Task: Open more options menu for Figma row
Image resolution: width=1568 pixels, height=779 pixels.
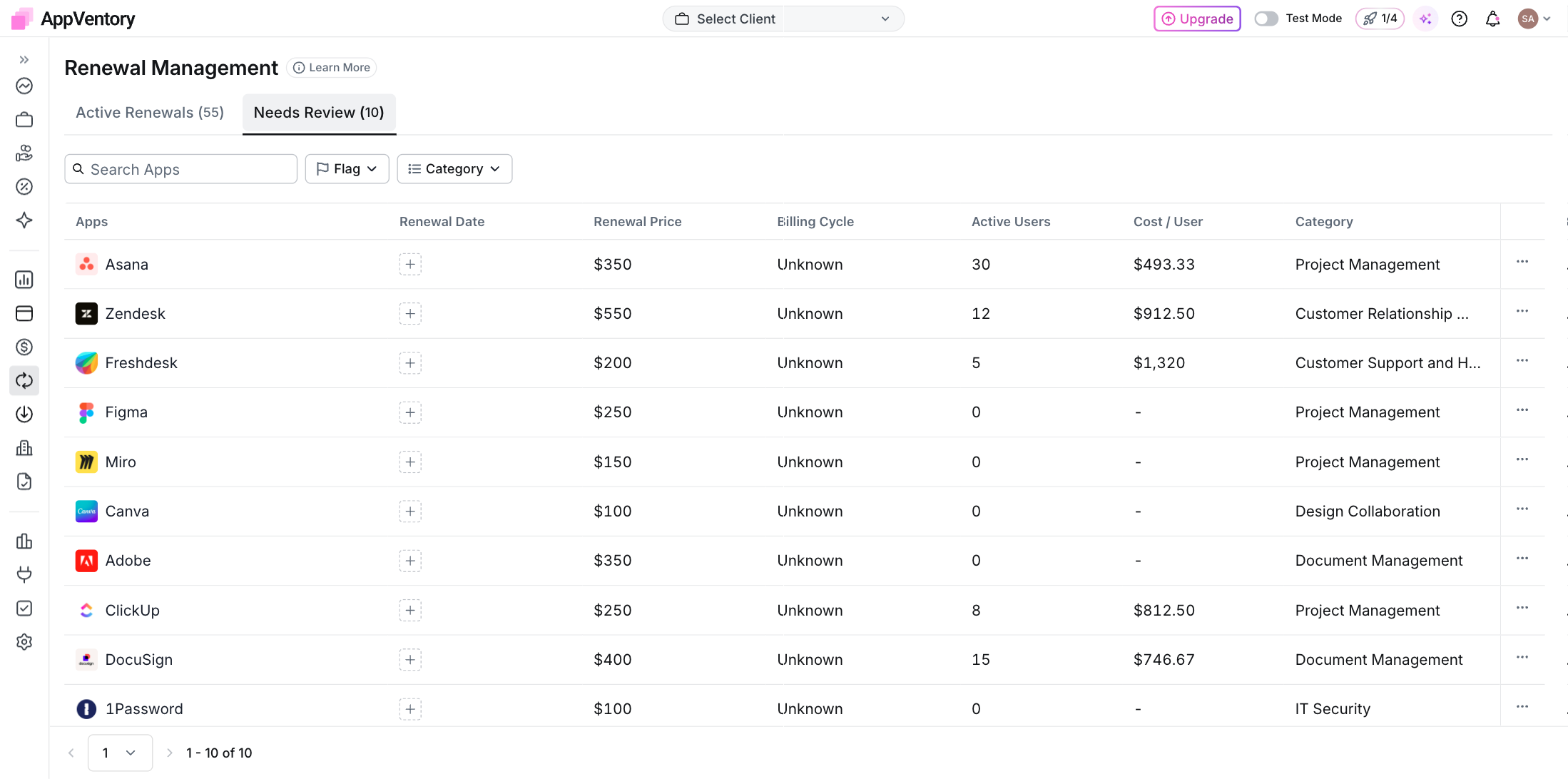Action: (1522, 410)
